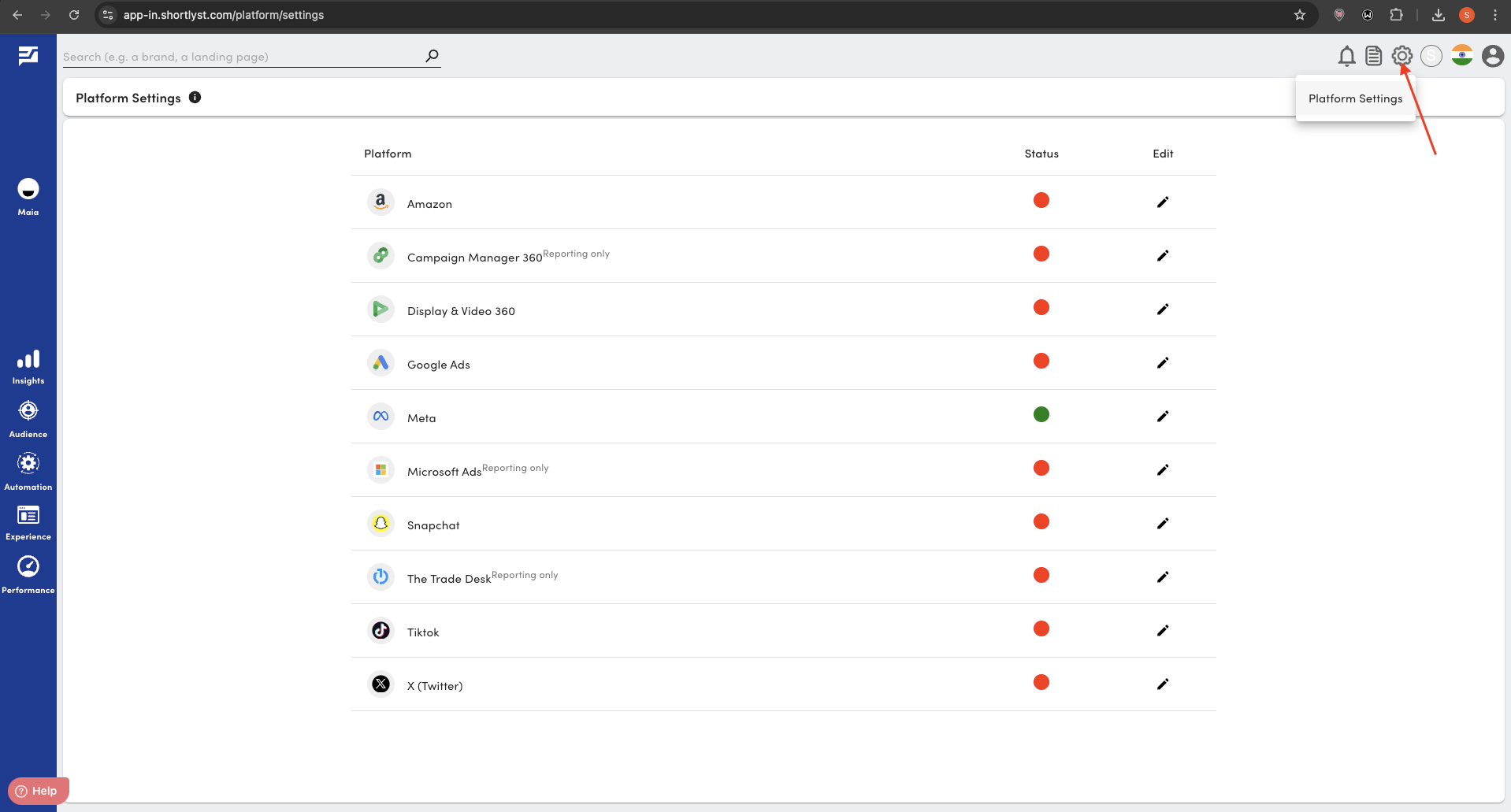This screenshot has height=812, width=1511.
Task: Focus the brand search field
Action: tap(243, 57)
